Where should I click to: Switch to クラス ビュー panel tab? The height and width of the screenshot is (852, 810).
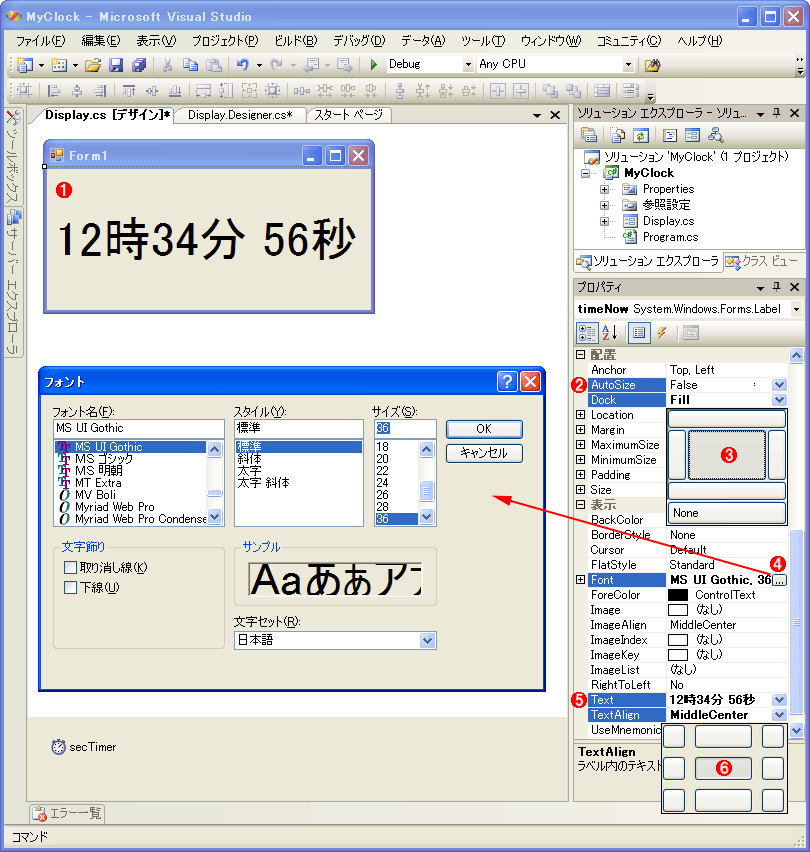[762, 261]
